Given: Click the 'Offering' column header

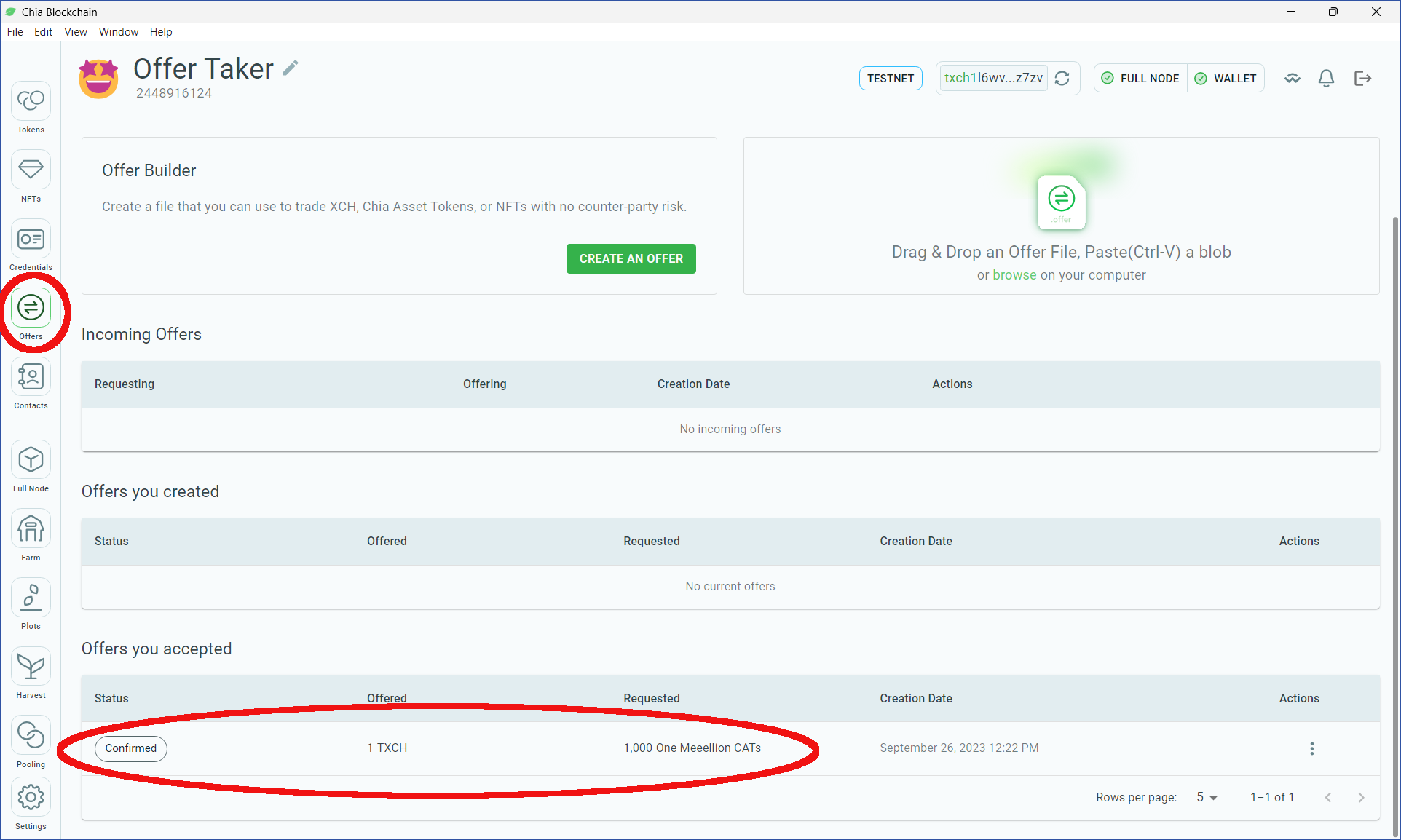Looking at the screenshot, I should coord(485,384).
